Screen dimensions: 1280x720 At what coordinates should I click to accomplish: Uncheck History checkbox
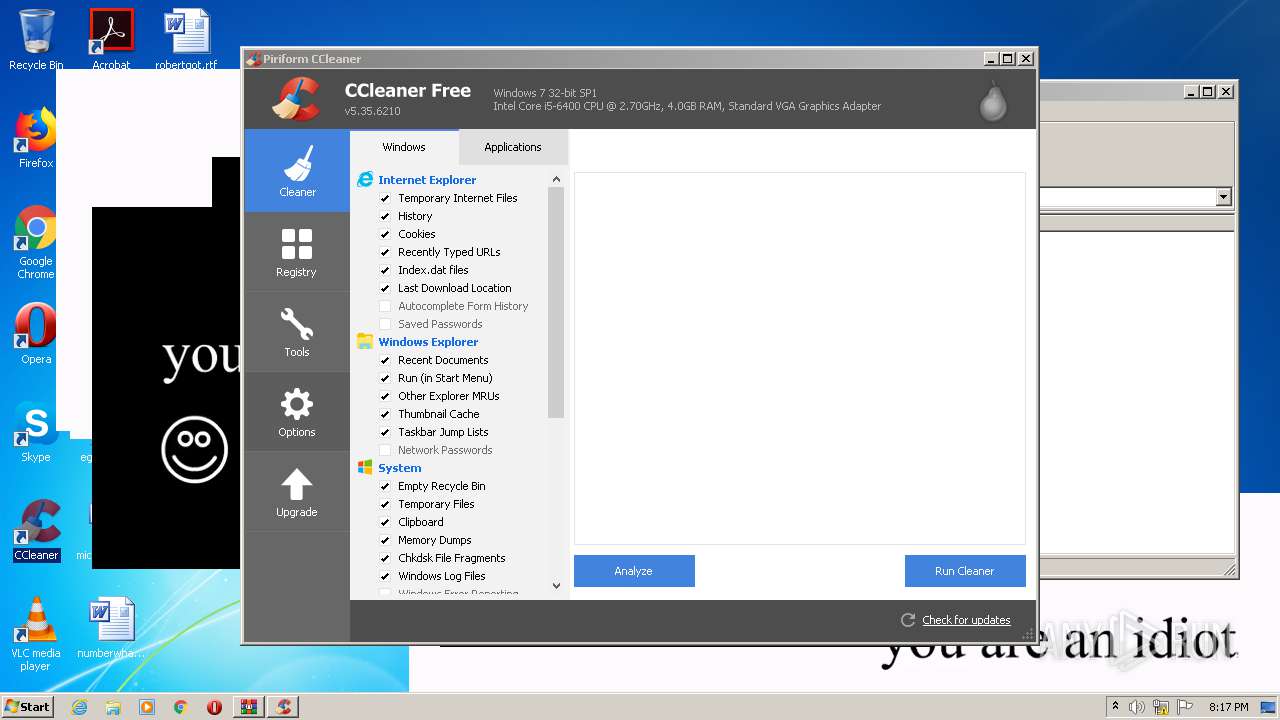coord(385,216)
